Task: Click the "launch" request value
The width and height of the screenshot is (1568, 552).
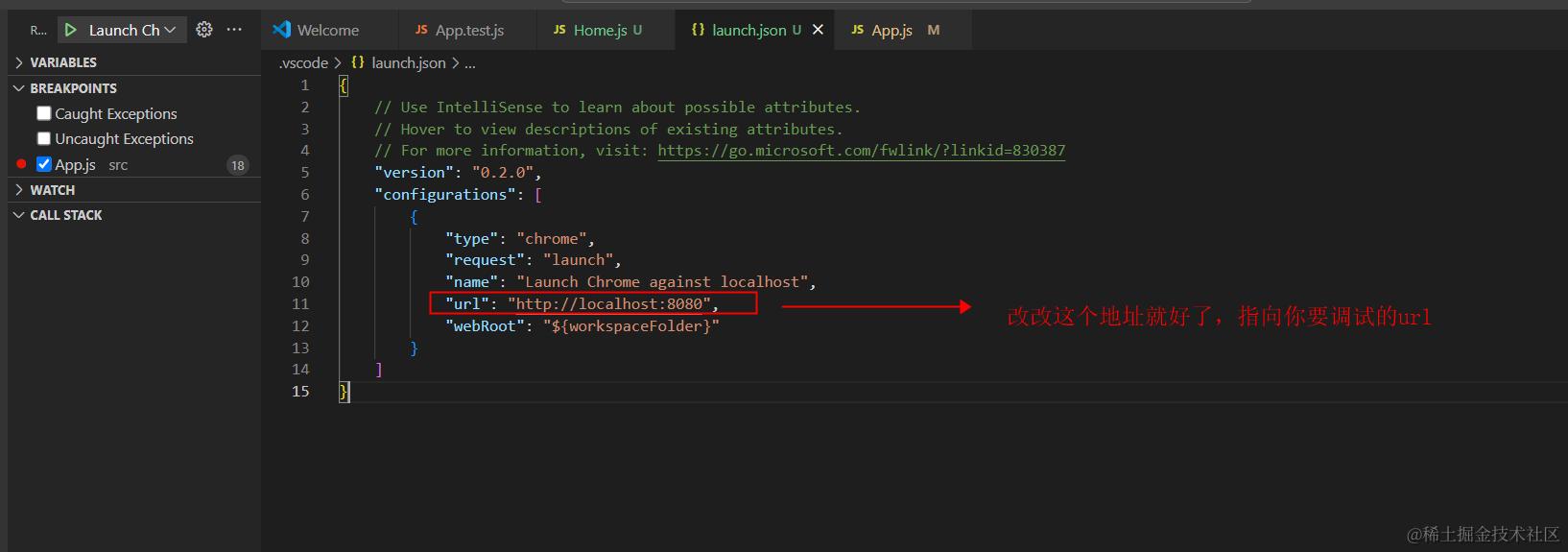Action: (578, 260)
